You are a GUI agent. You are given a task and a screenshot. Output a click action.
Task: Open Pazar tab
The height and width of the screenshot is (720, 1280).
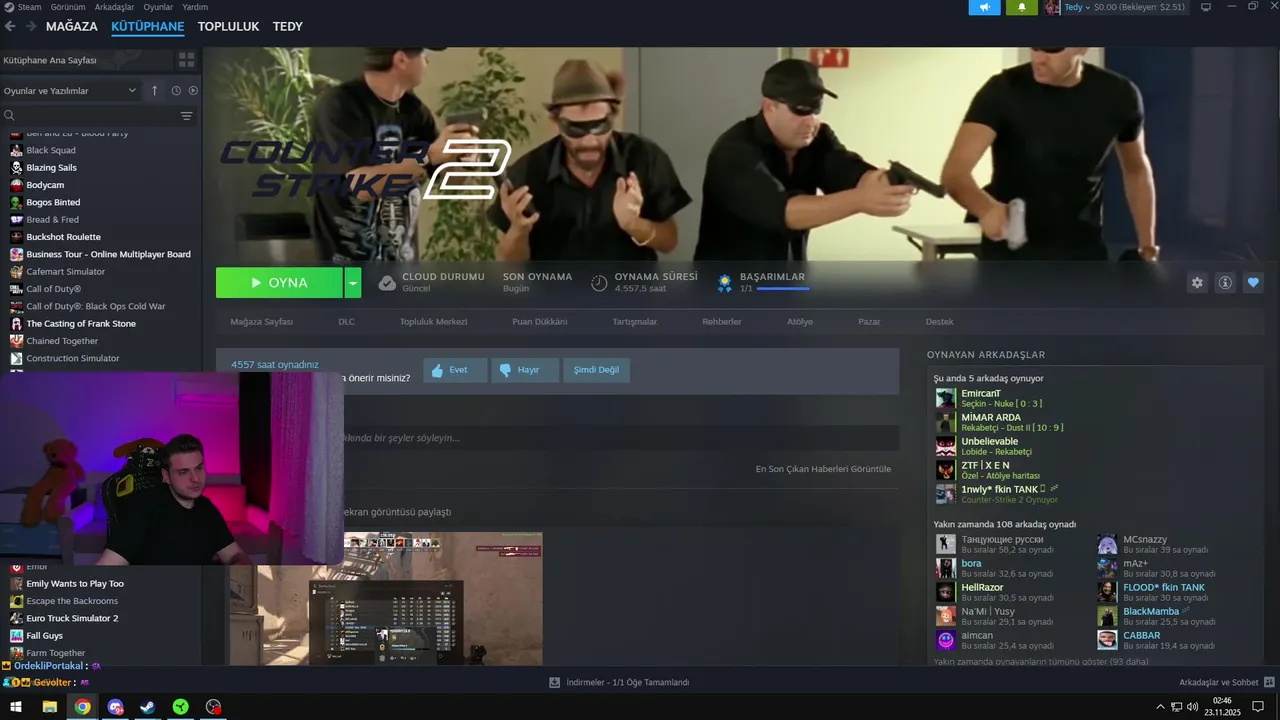click(869, 322)
